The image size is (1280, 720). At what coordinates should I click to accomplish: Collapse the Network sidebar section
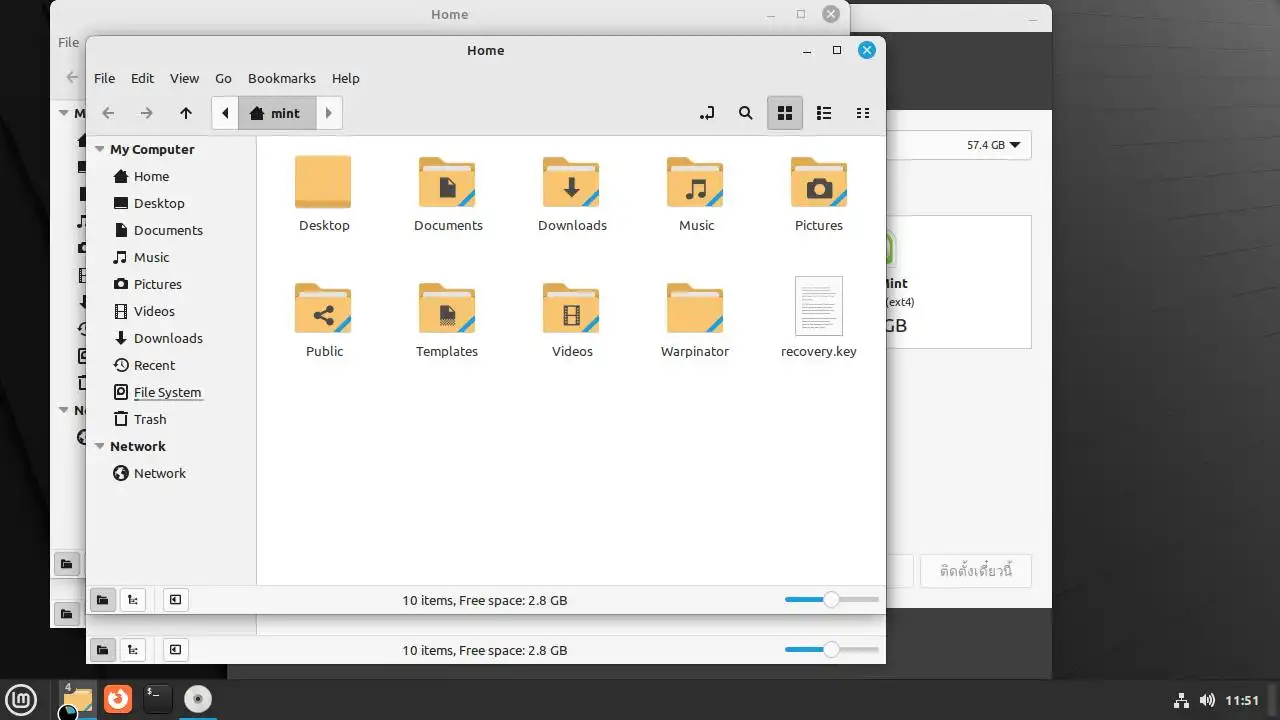(x=99, y=446)
